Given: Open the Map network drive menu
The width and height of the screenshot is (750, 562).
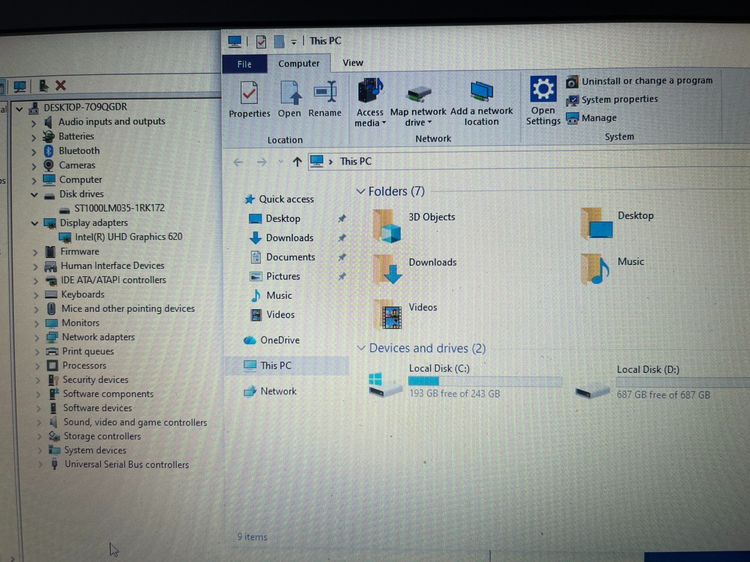Looking at the screenshot, I should (418, 106).
